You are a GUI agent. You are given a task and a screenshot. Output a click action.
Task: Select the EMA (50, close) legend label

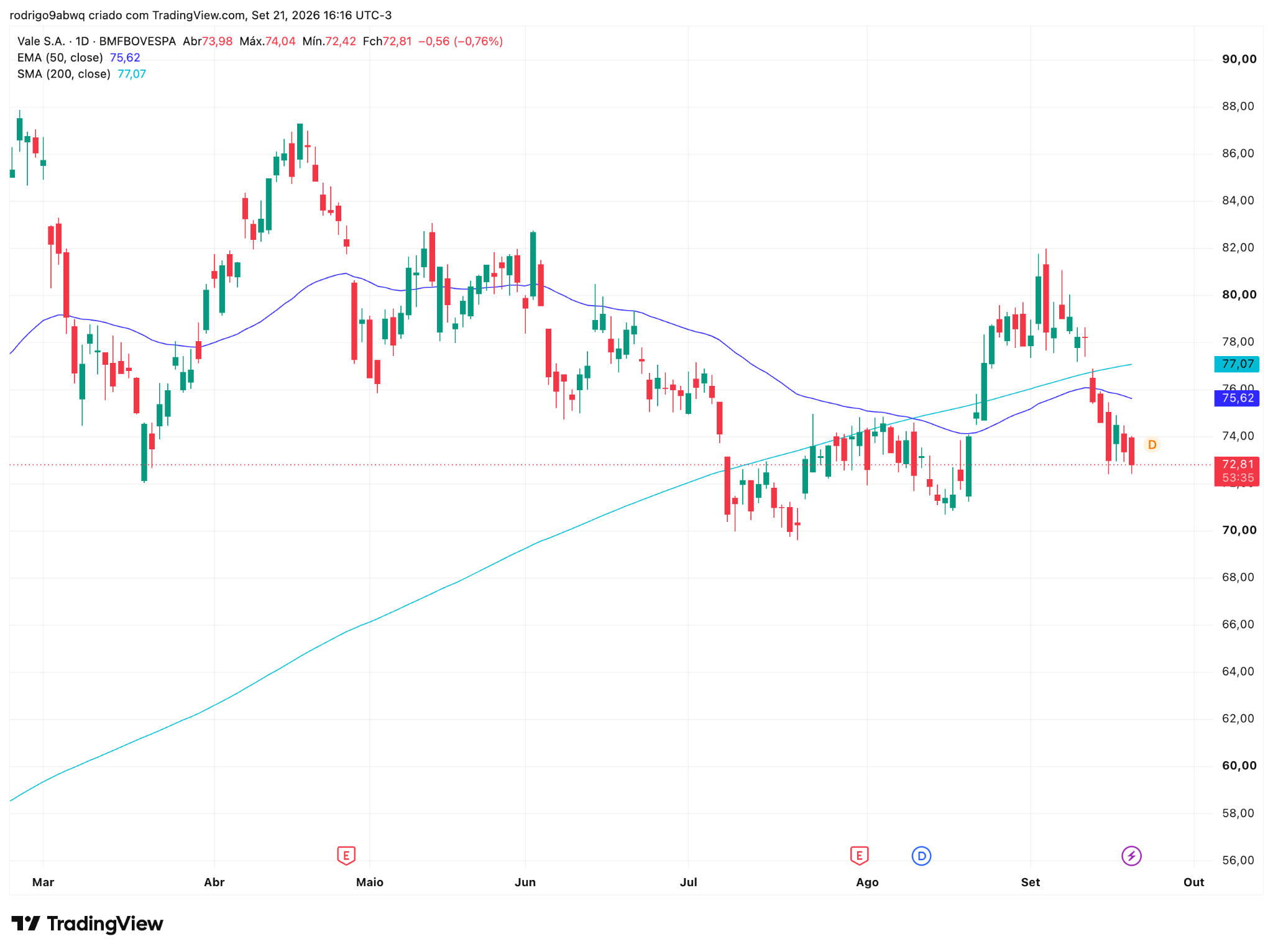pos(60,58)
